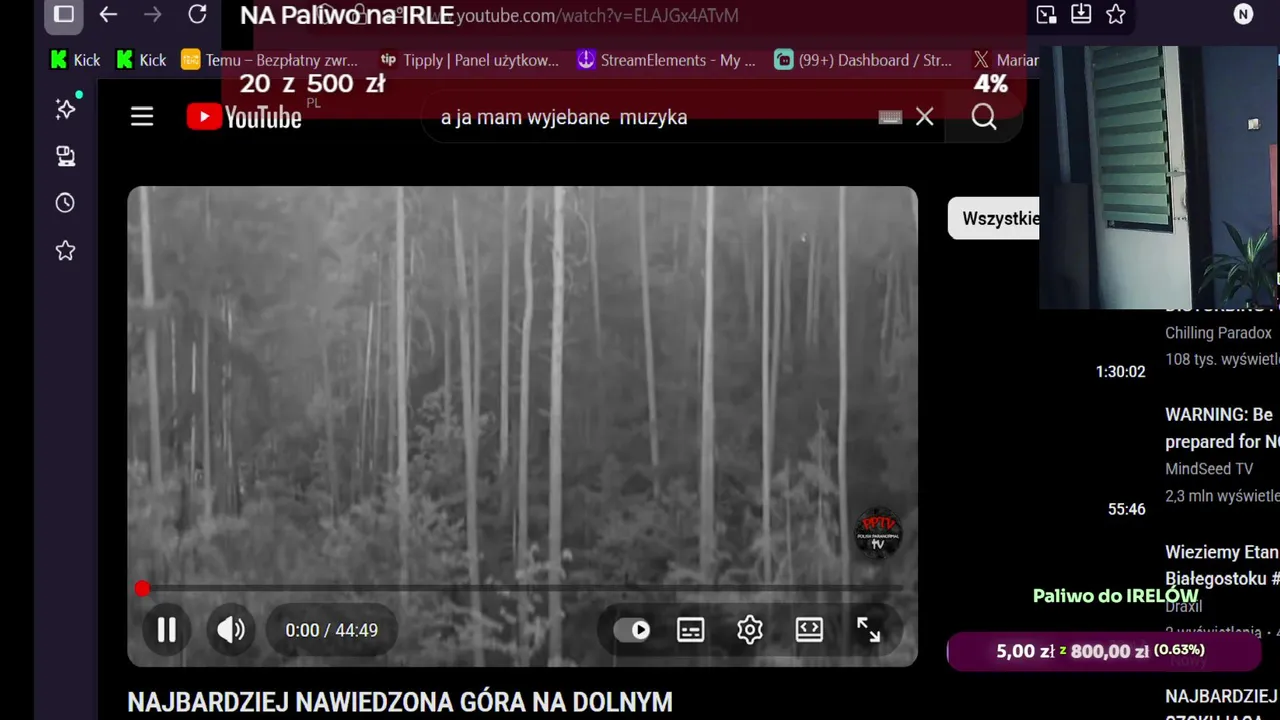Open history clock in sidebar
Viewport: 1280px width, 720px height.
coord(65,203)
